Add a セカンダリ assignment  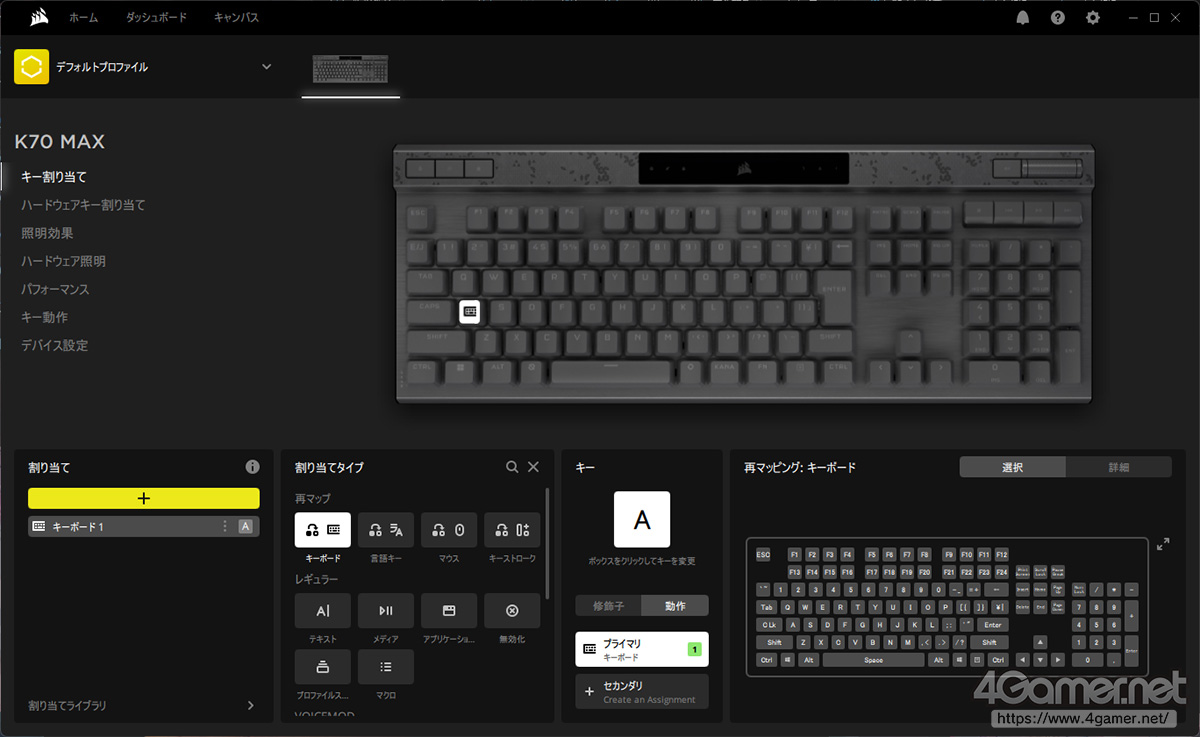click(642, 691)
